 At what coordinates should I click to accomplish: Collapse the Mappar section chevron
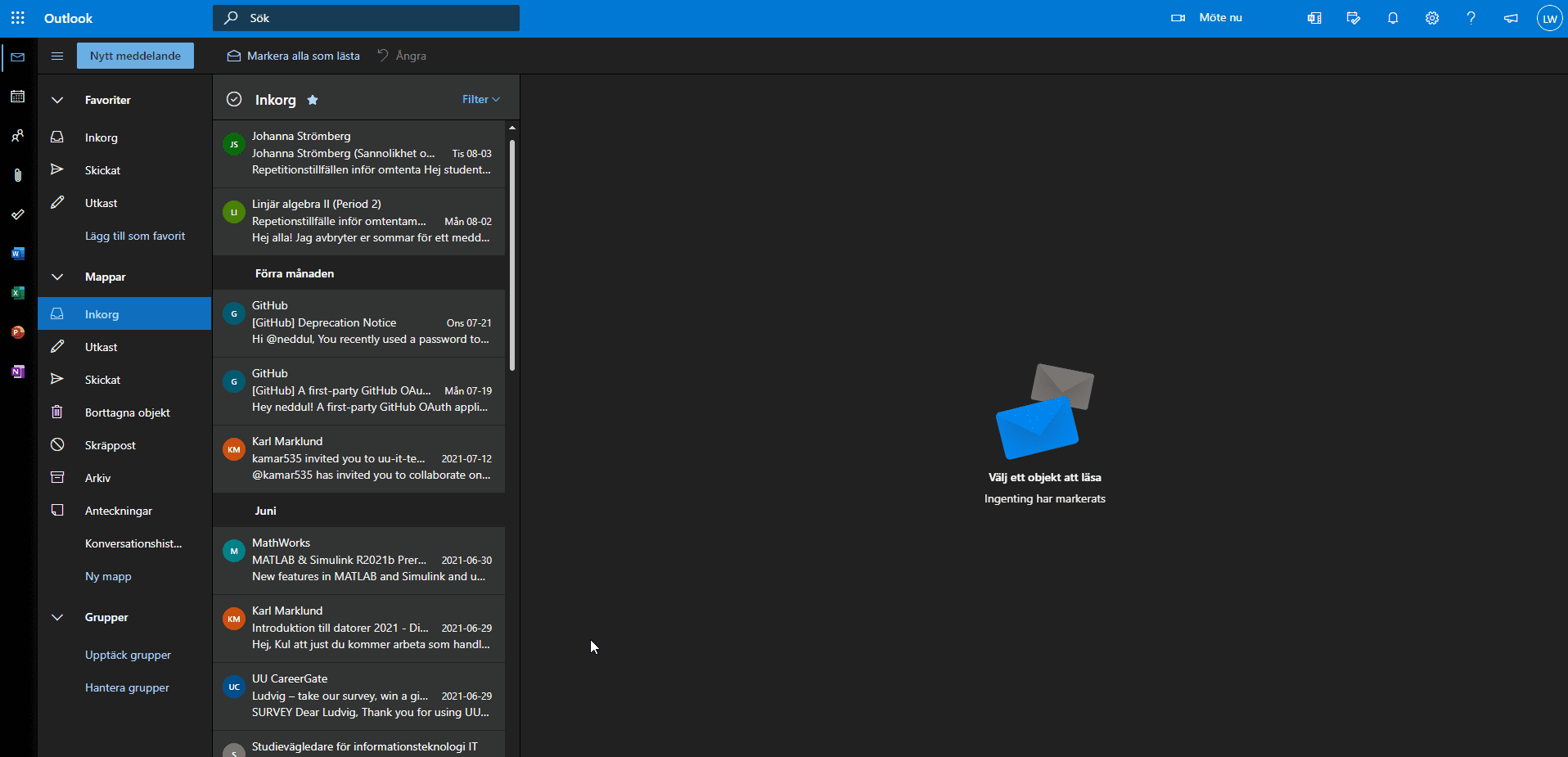(57, 277)
